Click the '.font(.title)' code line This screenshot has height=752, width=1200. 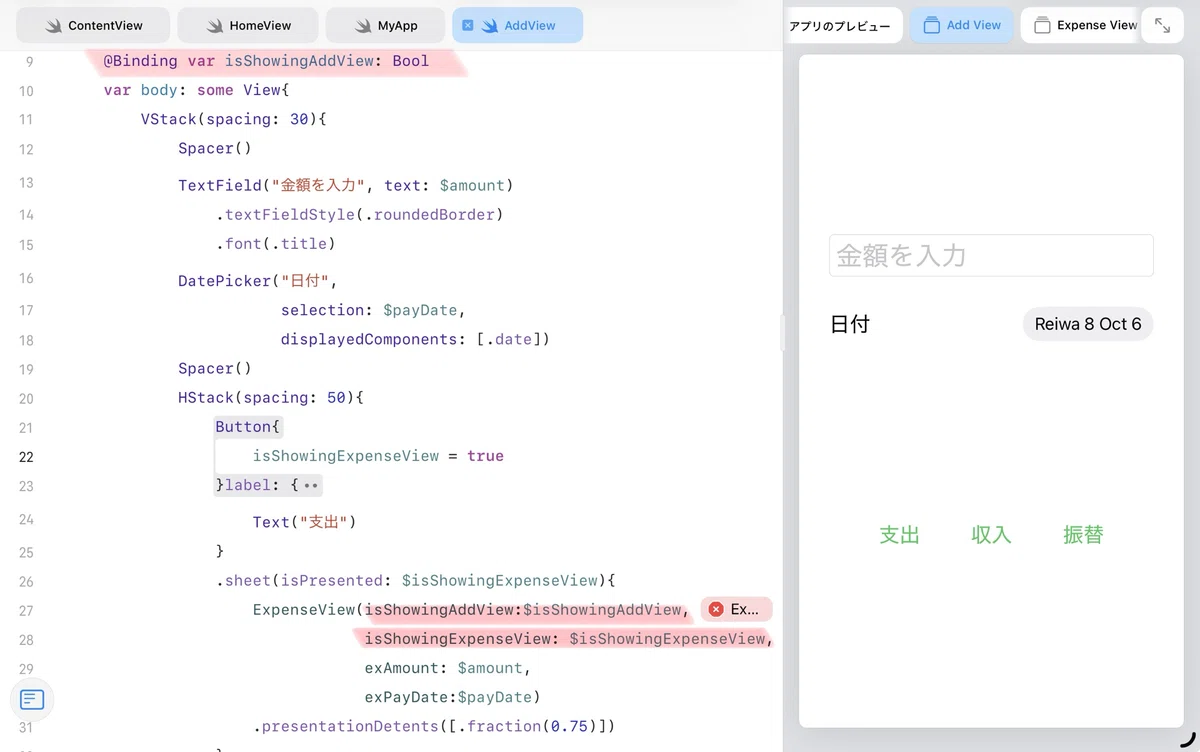click(x=275, y=243)
